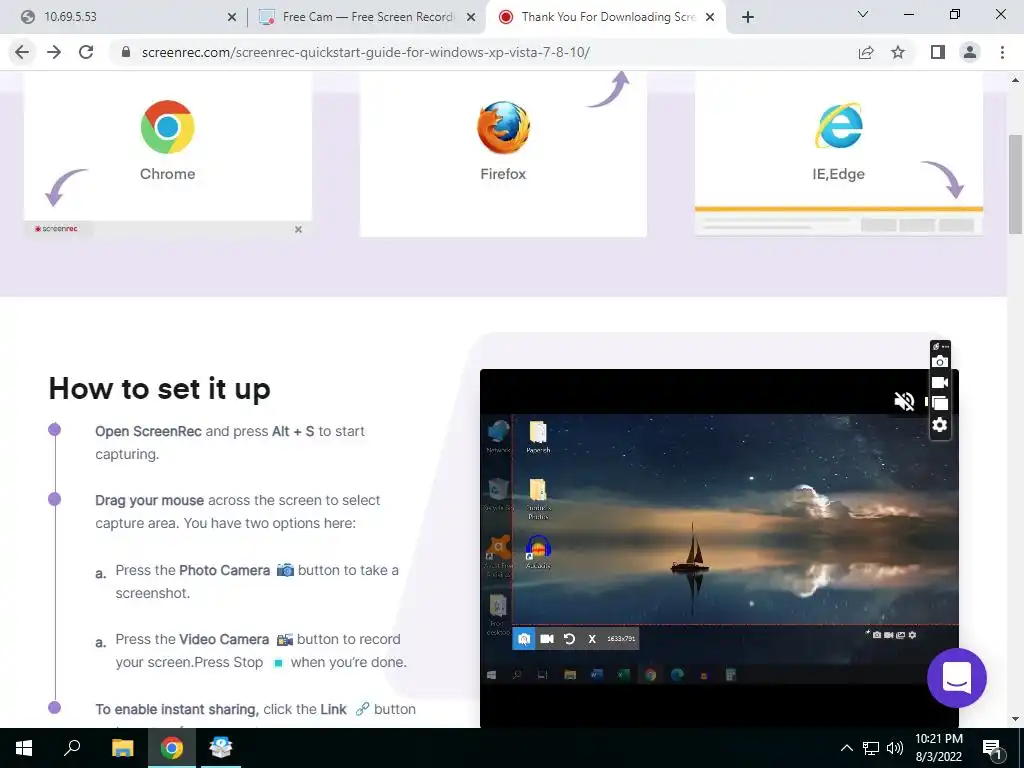Screen dimensions: 1024x768
Task: Open the notification center
Action: (993, 750)
